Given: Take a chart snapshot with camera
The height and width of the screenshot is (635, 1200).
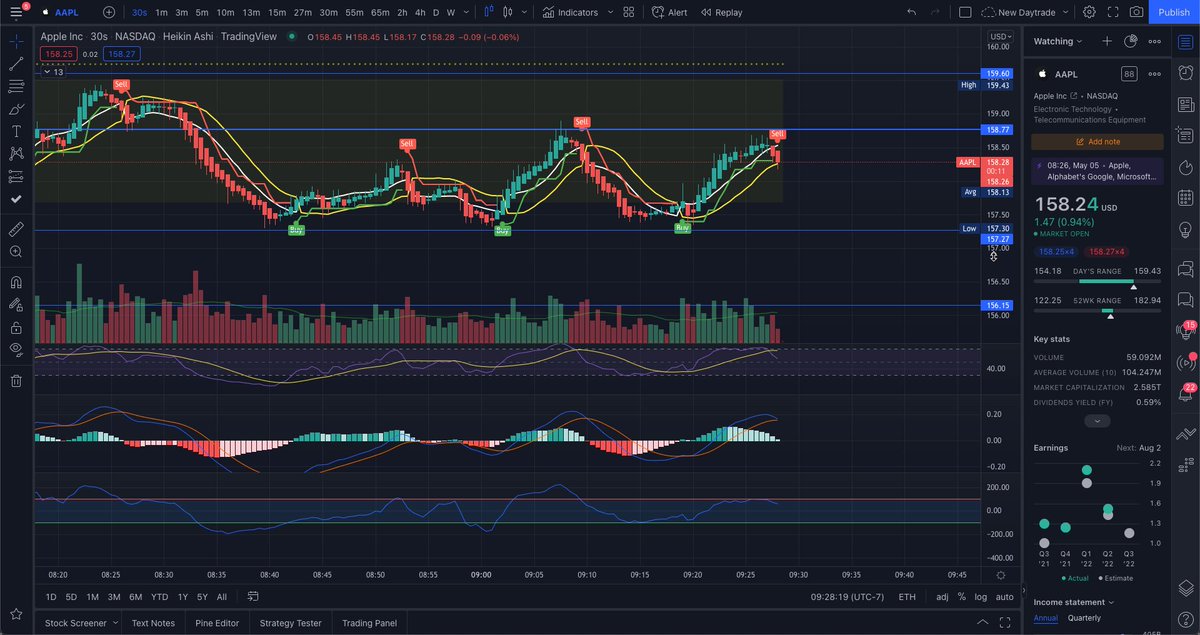Looking at the screenshot, I should (1136, 12).
